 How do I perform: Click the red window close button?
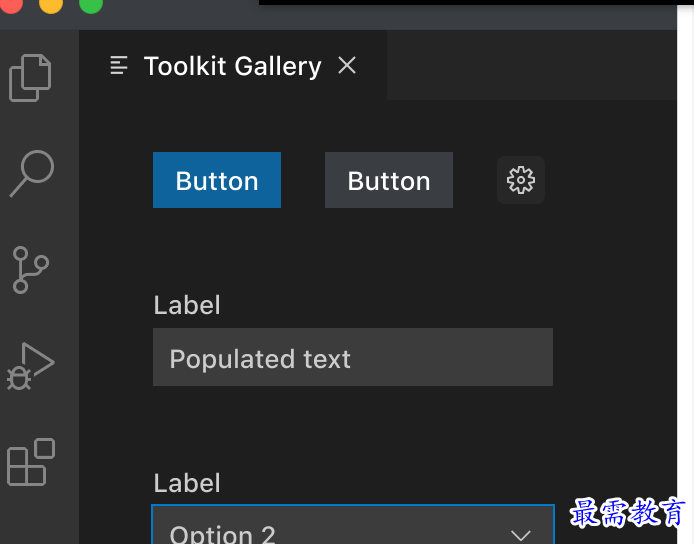(12, 4)
